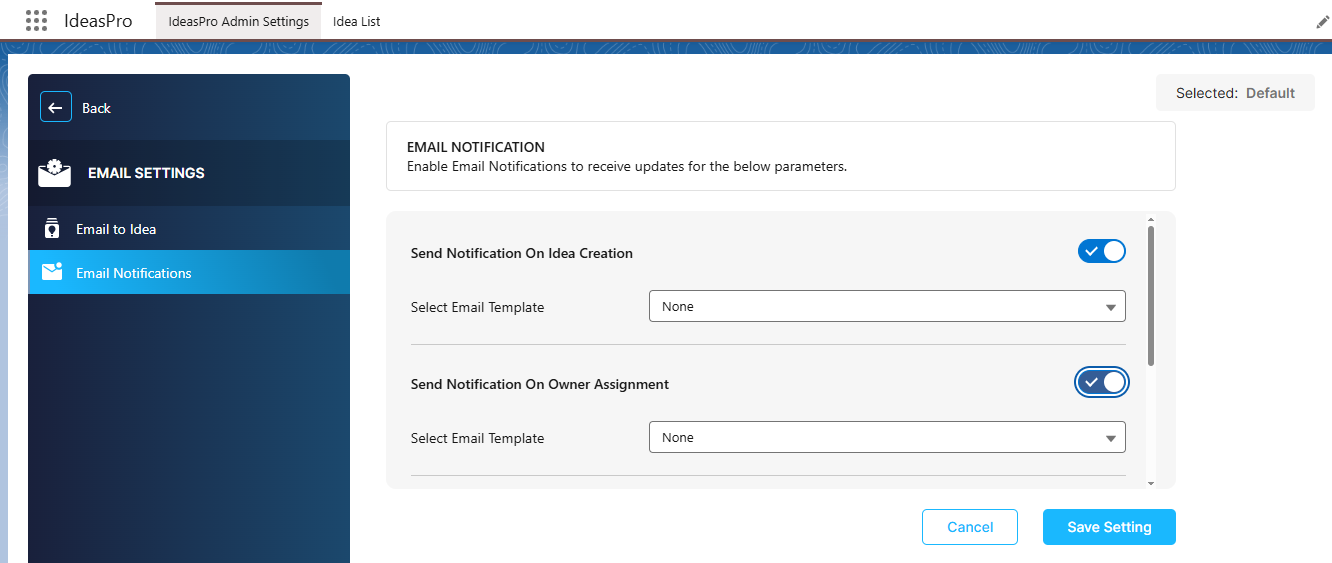Click the pencil edit icon at top right
Image resolution: width=1332 pixels, height=563 pixels.
1322,22
